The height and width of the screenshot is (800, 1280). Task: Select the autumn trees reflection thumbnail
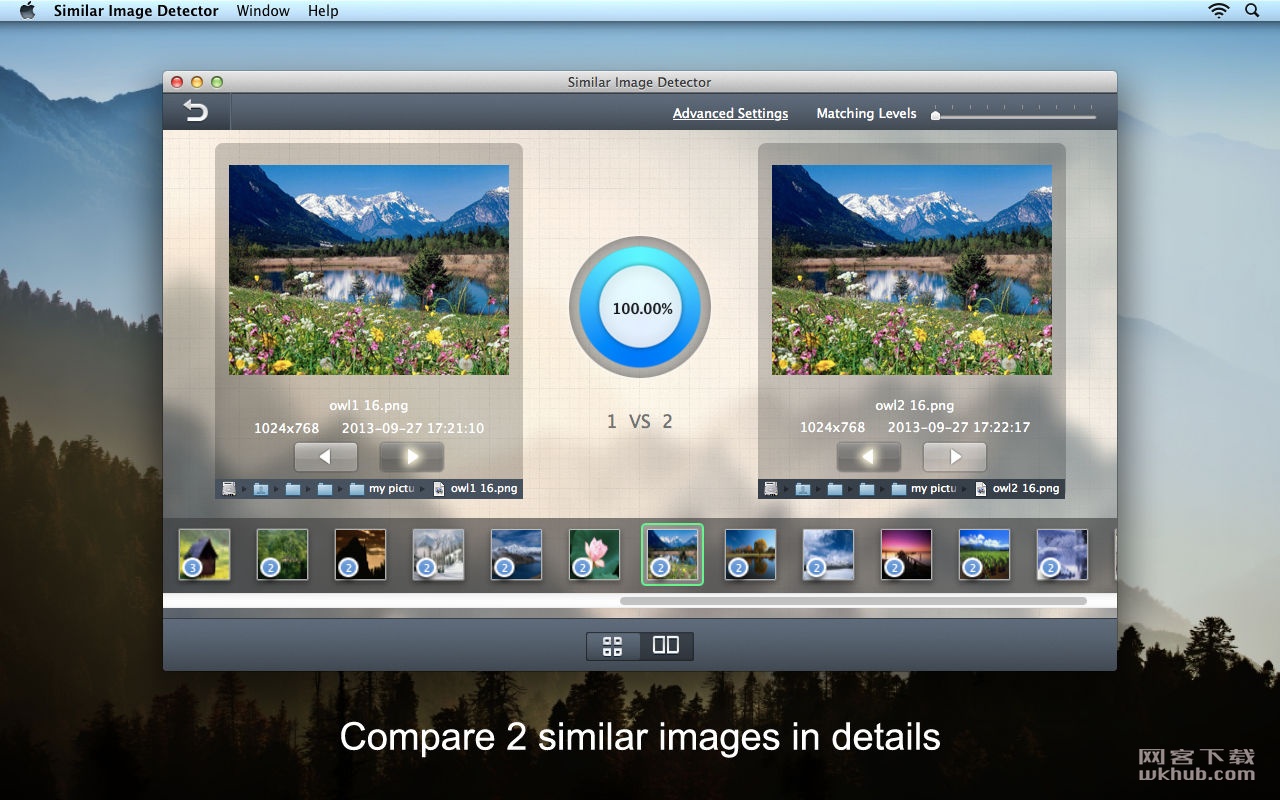point(750,554)
